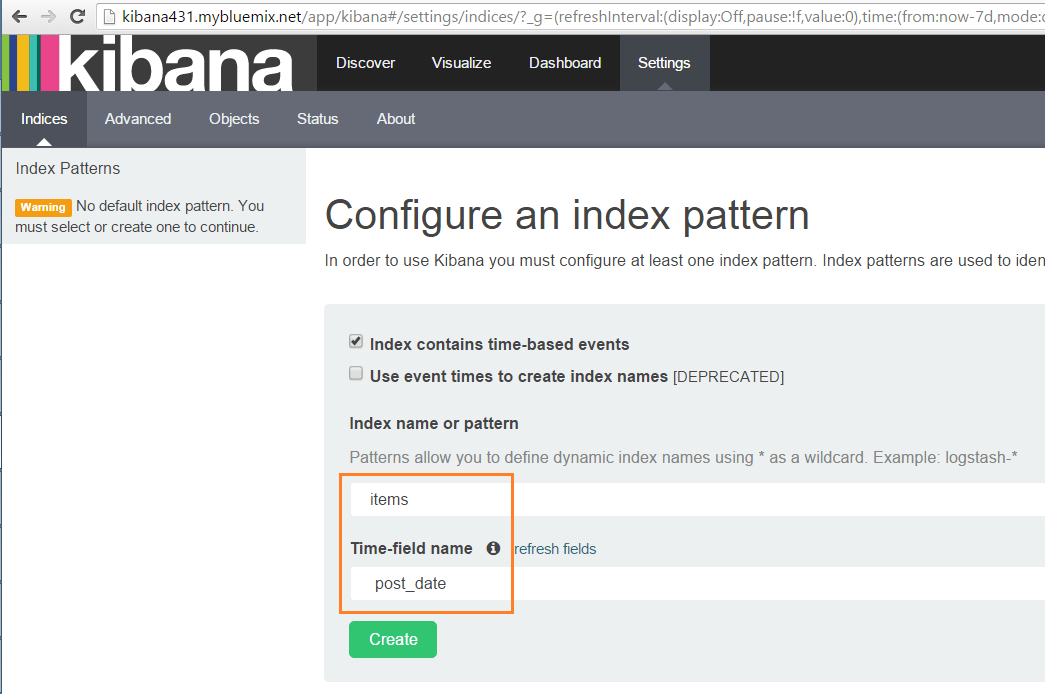This screenshot has width=1045, height=694.
Task: Click the page icon in the address bar
Action: click(109, 16)
